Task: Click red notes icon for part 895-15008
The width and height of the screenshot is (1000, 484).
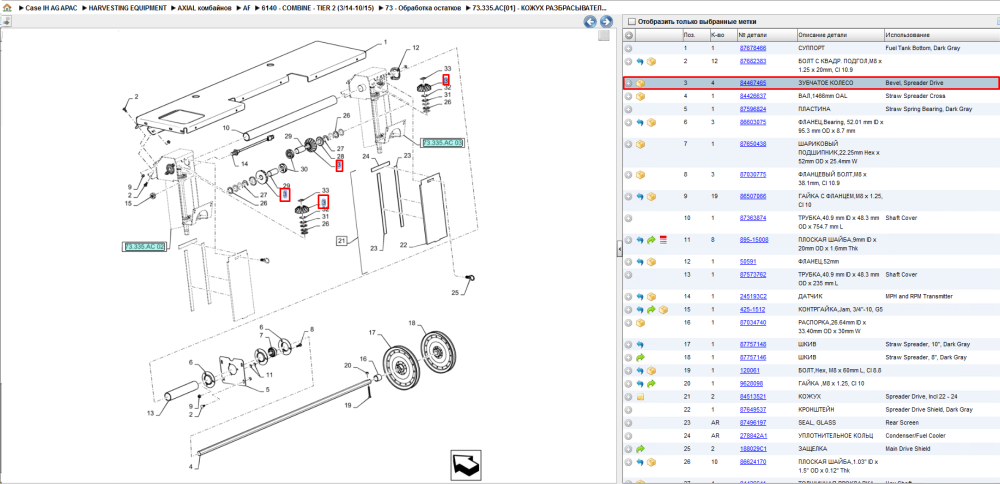Action: (663, 240)
